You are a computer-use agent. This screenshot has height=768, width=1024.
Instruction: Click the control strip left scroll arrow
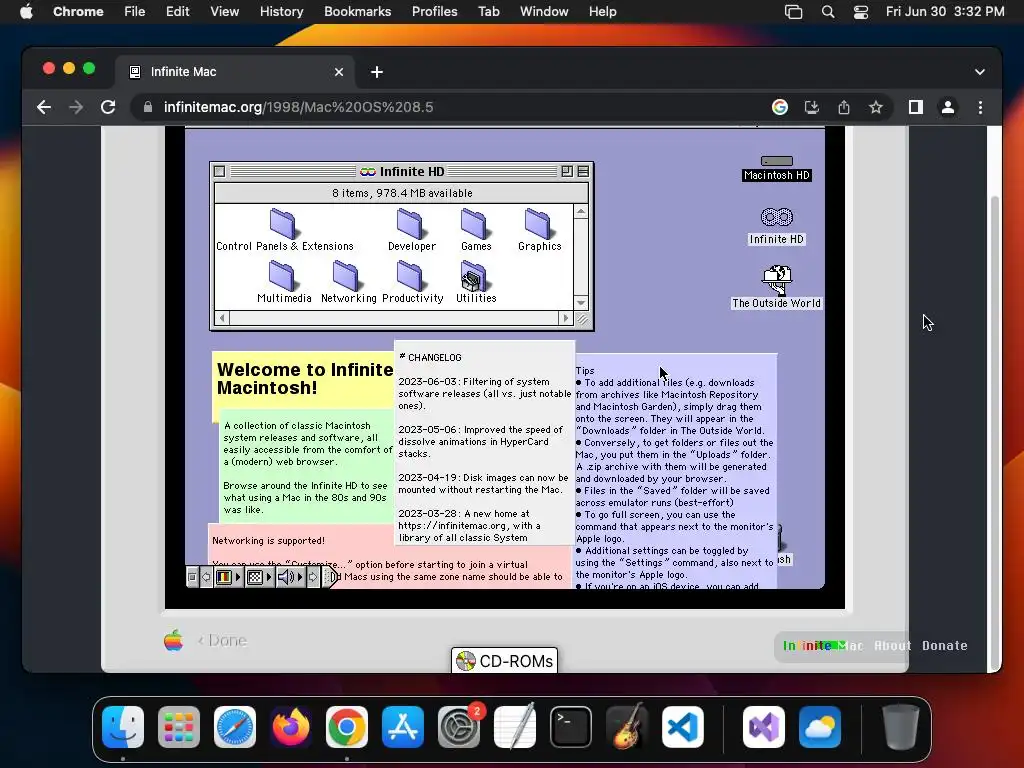(x=206, y=577)
